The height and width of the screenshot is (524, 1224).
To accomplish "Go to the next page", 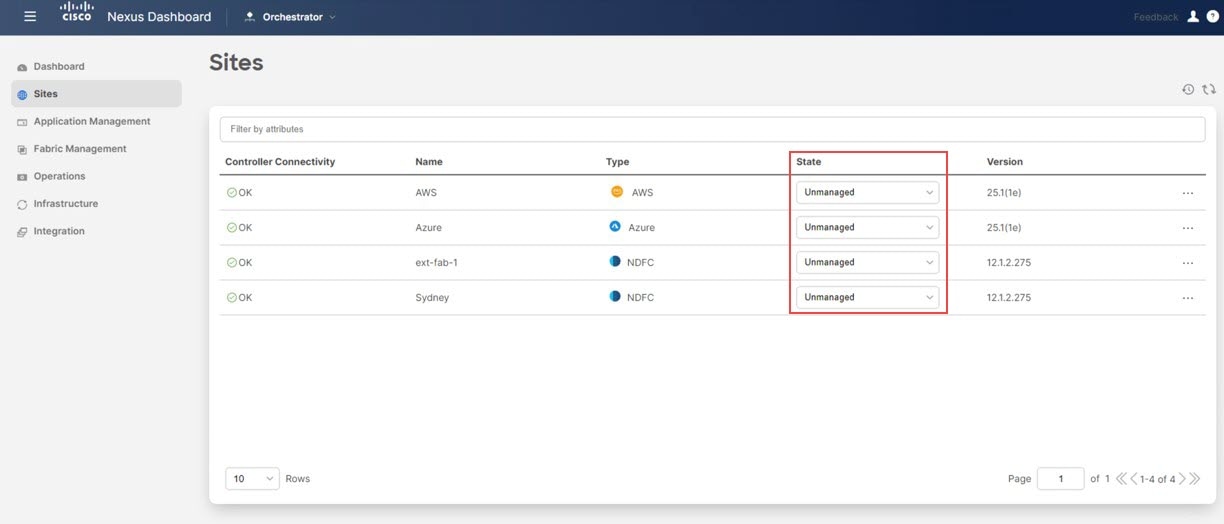I will tap(1182, 479).
